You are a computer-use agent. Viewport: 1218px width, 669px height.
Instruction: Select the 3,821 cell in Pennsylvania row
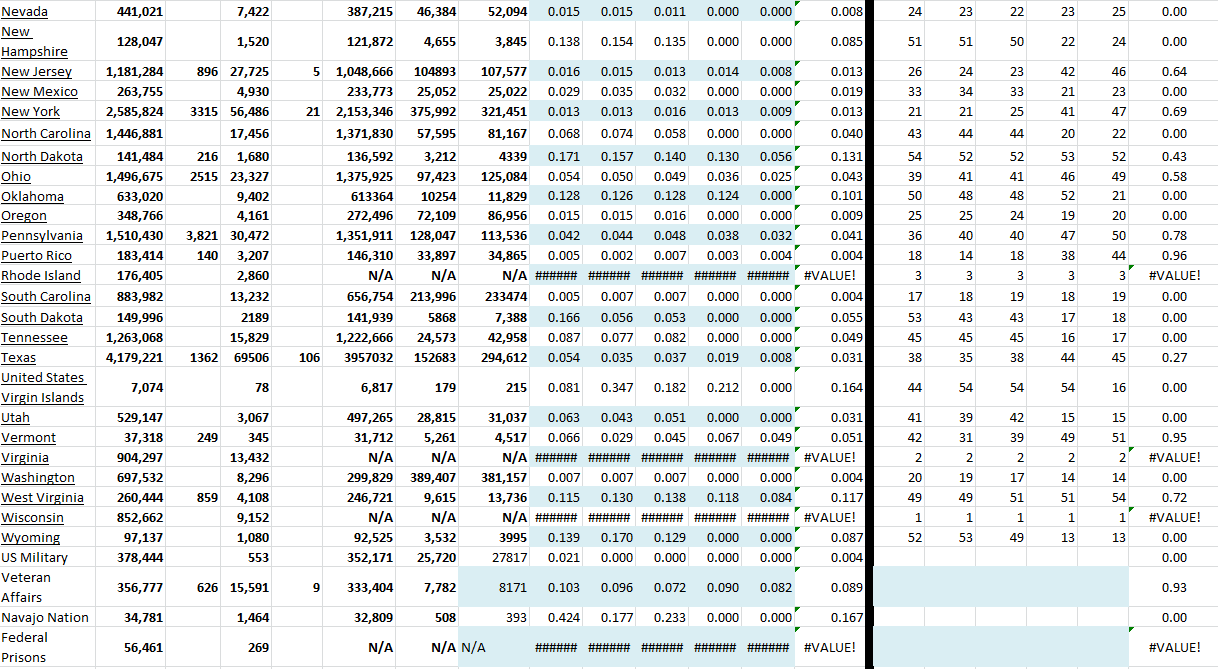click(x=203, y=236)
